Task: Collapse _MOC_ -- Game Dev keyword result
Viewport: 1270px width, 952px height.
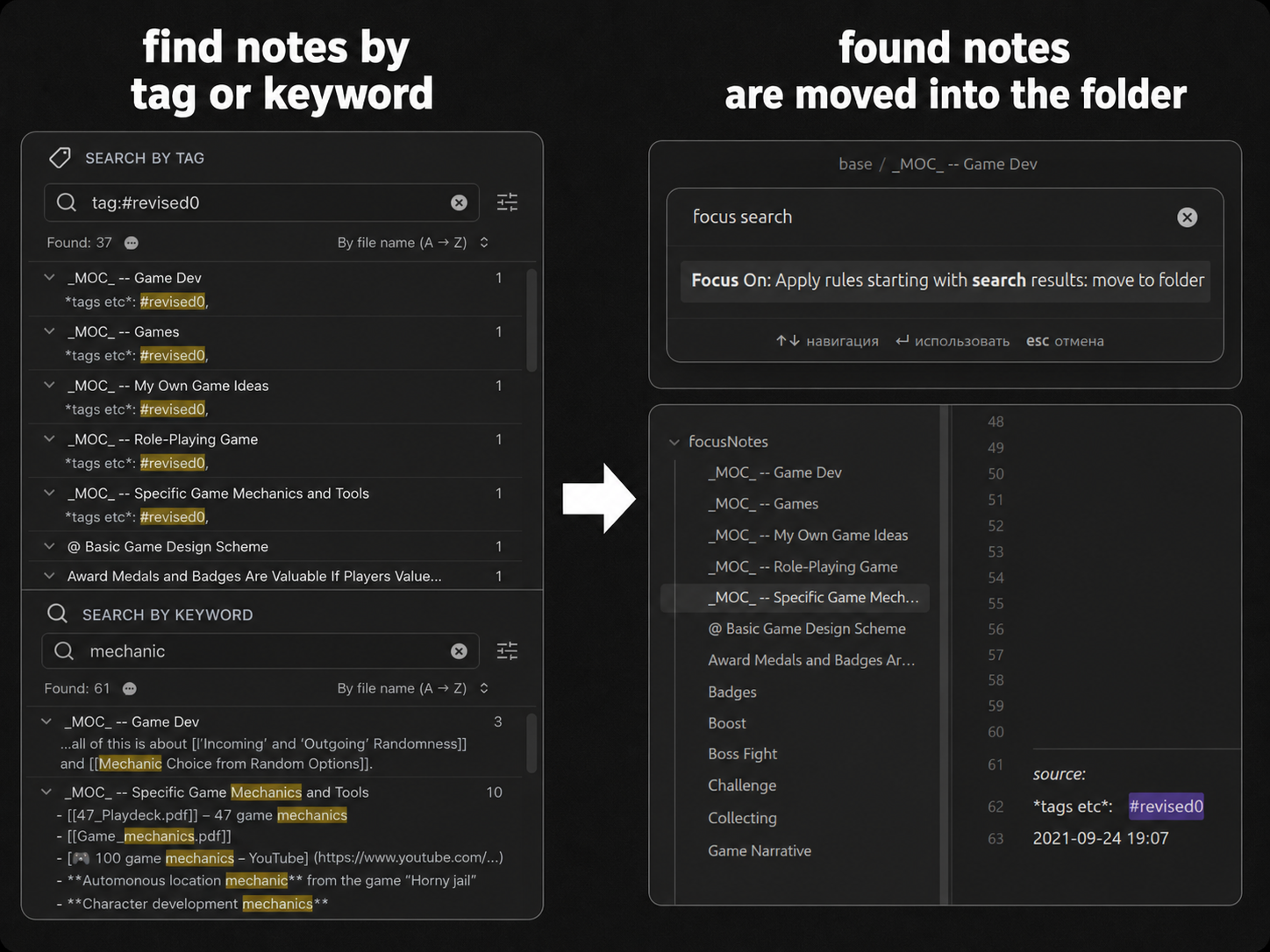Action: 46,721
